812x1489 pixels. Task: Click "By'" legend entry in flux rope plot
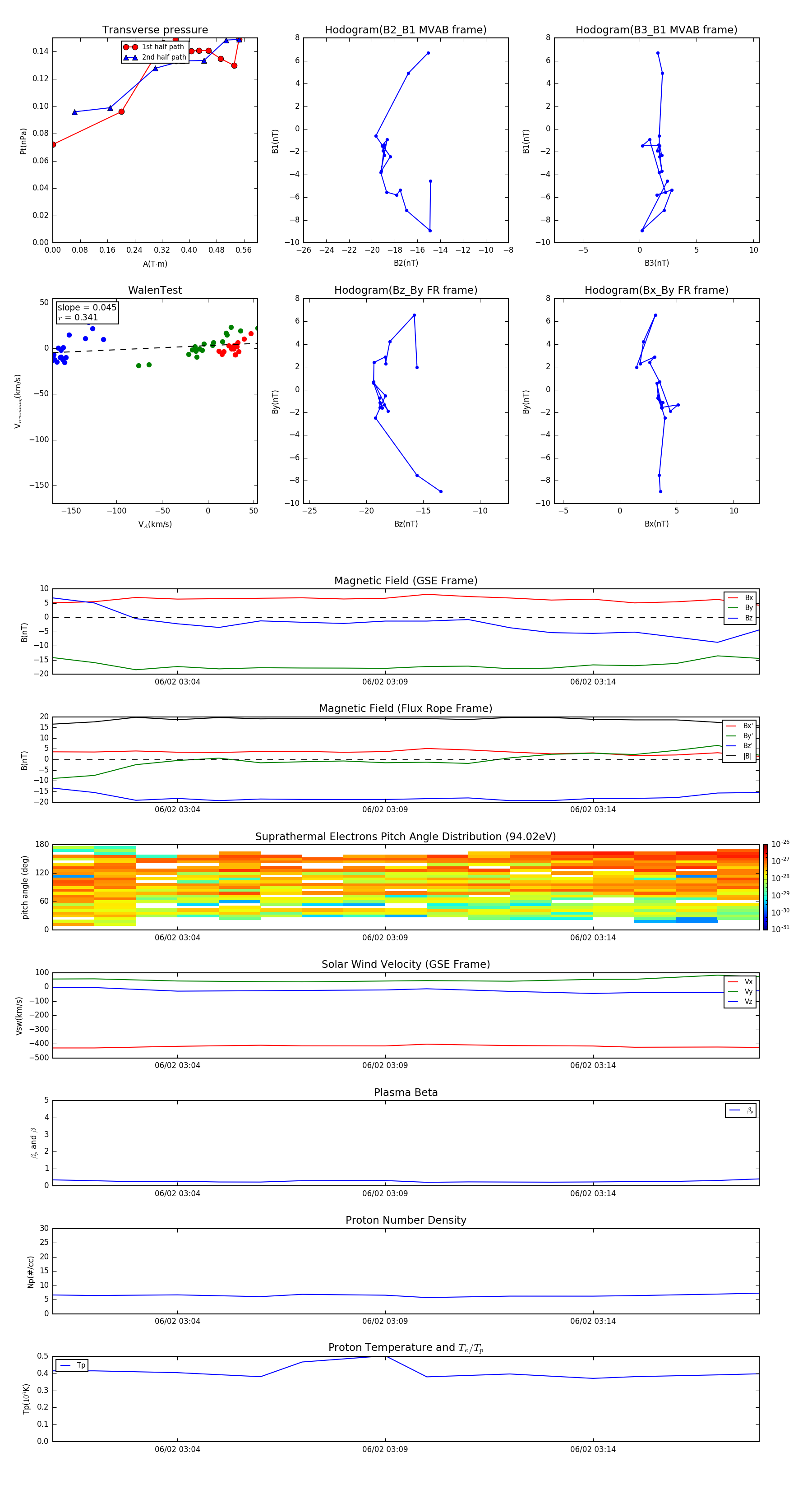[x=739, y=736]
